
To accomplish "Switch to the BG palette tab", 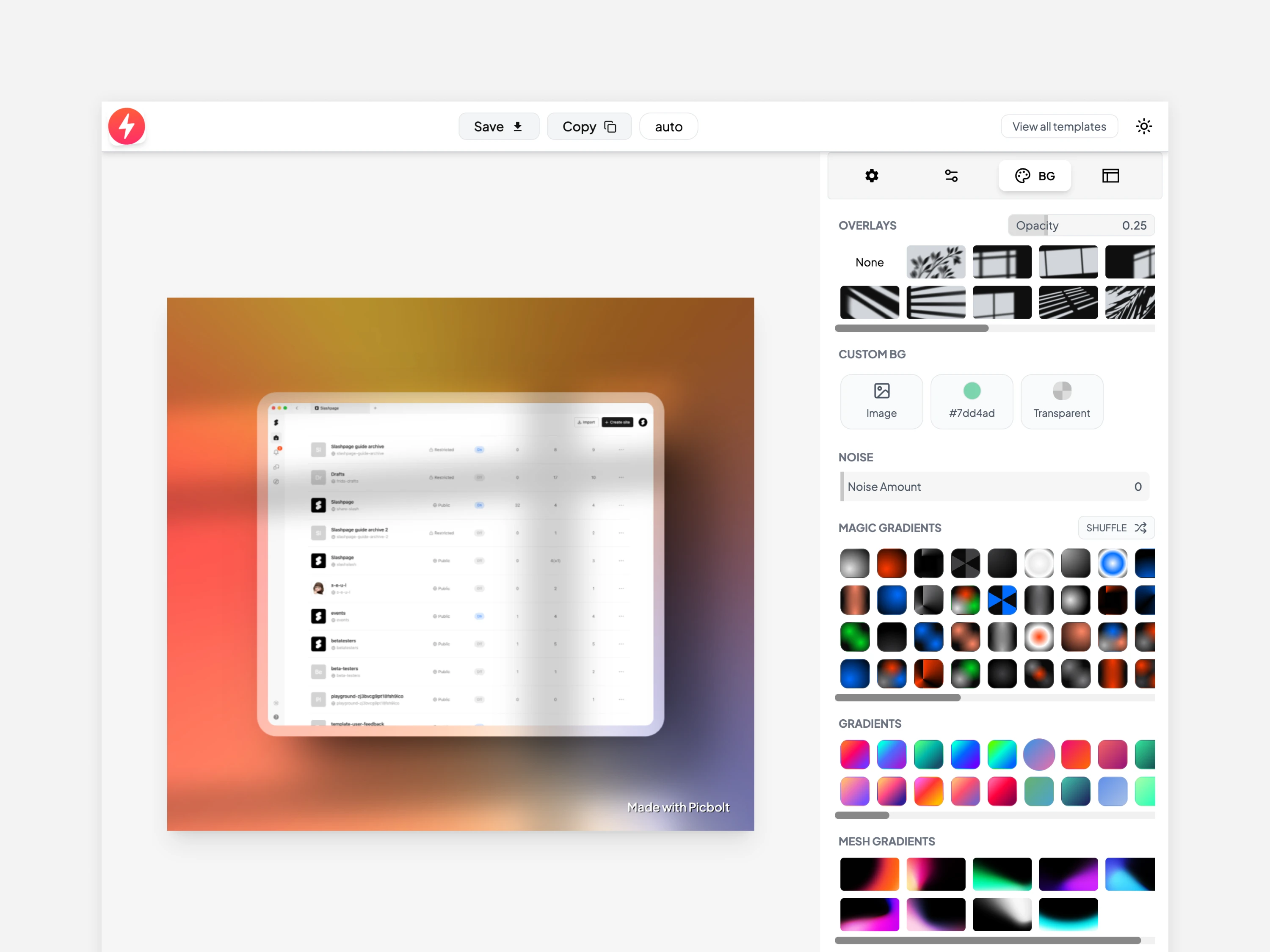I will tap(1034, 176).
